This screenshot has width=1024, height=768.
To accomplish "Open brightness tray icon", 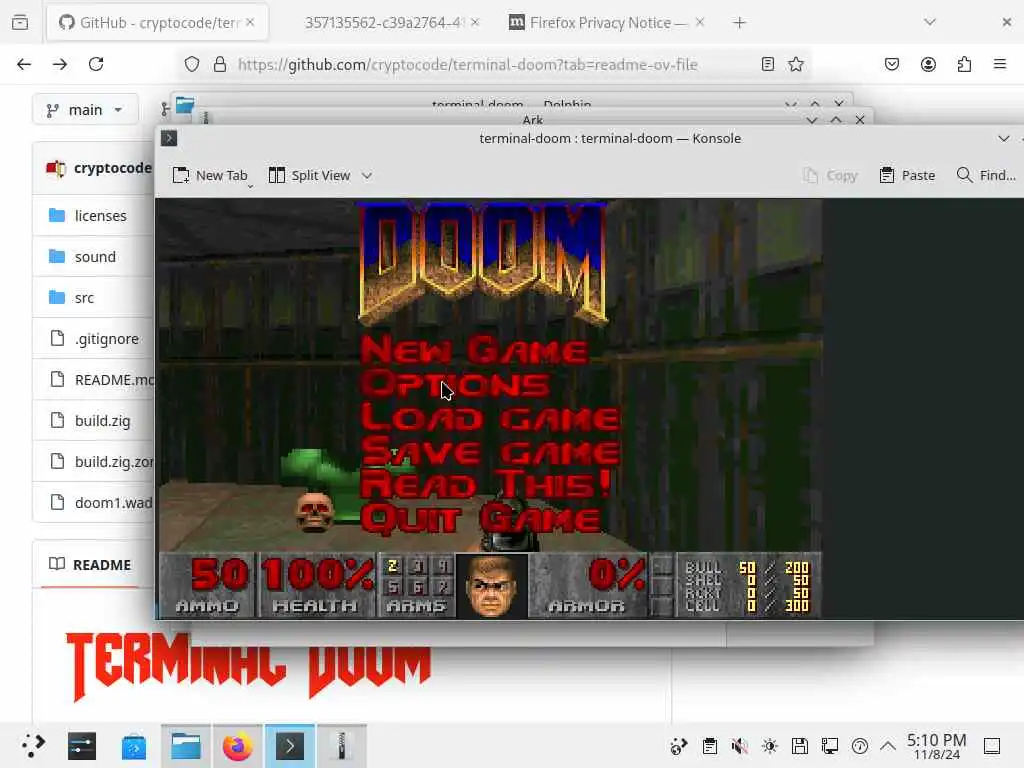I will click(770, 746).
